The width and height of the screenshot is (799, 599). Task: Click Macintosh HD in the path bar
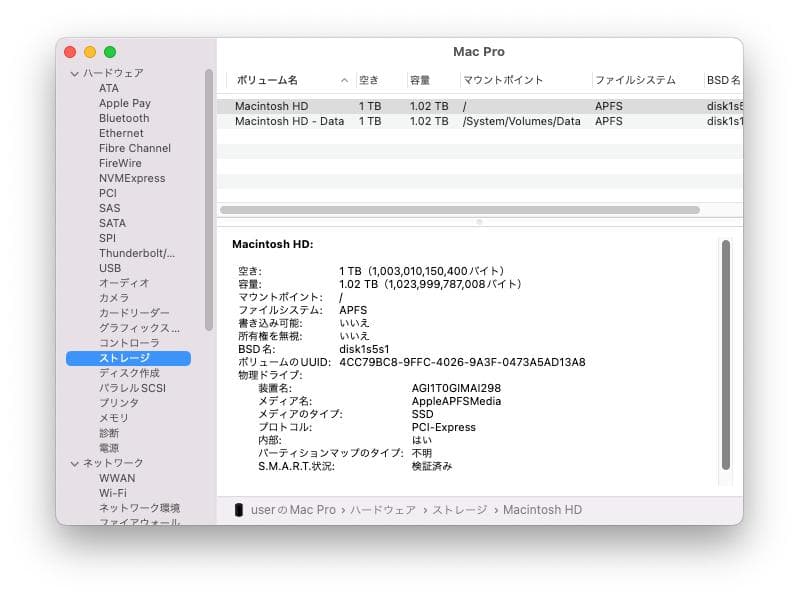542,510
